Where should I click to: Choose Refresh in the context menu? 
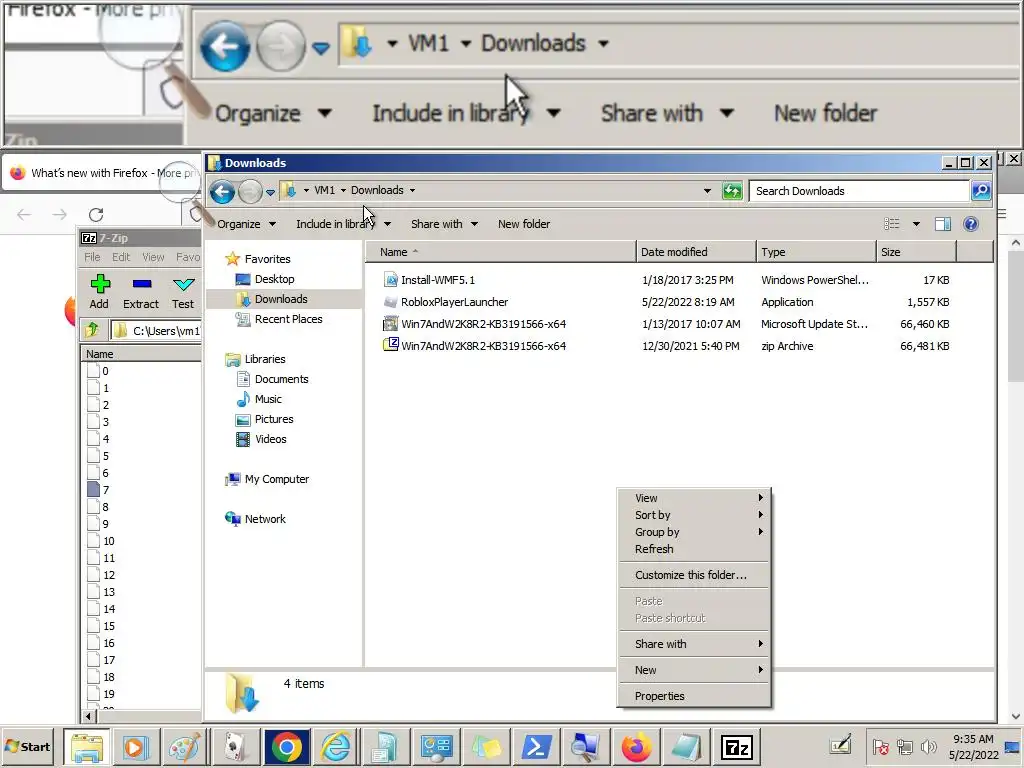pos(694,549)
